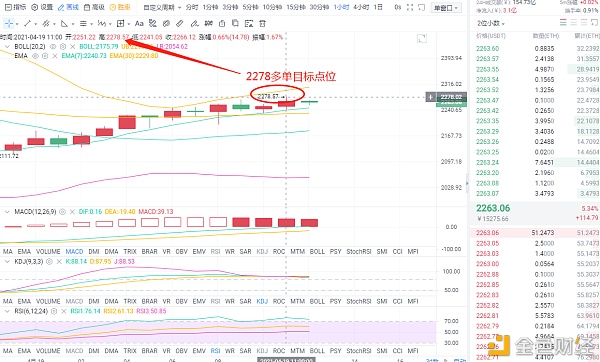The image size is (600, 362).
Task: Click the window layout icon beside fullscreen
Action: [421, 7]
